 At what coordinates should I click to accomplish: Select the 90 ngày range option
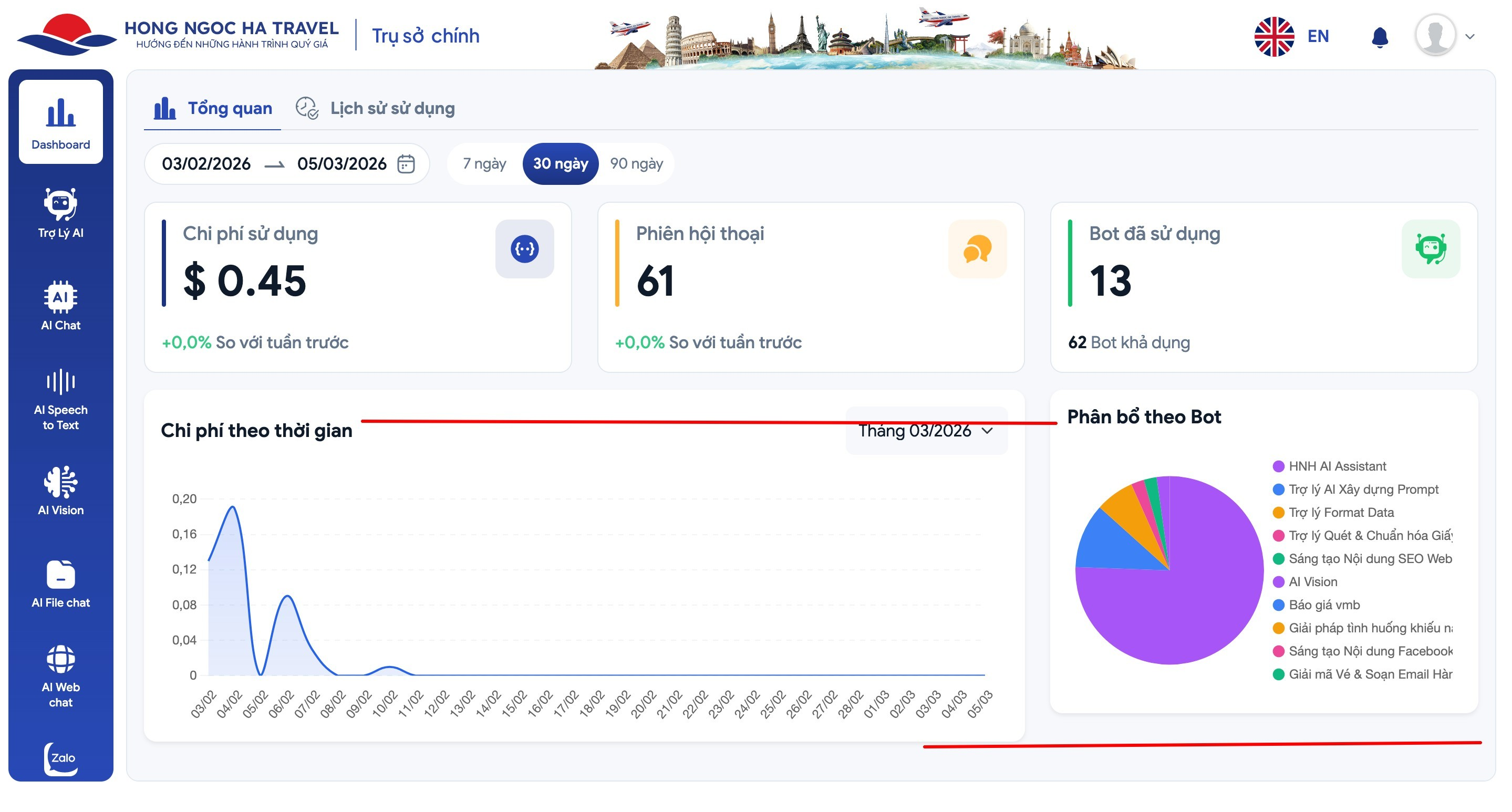[636, 164]
